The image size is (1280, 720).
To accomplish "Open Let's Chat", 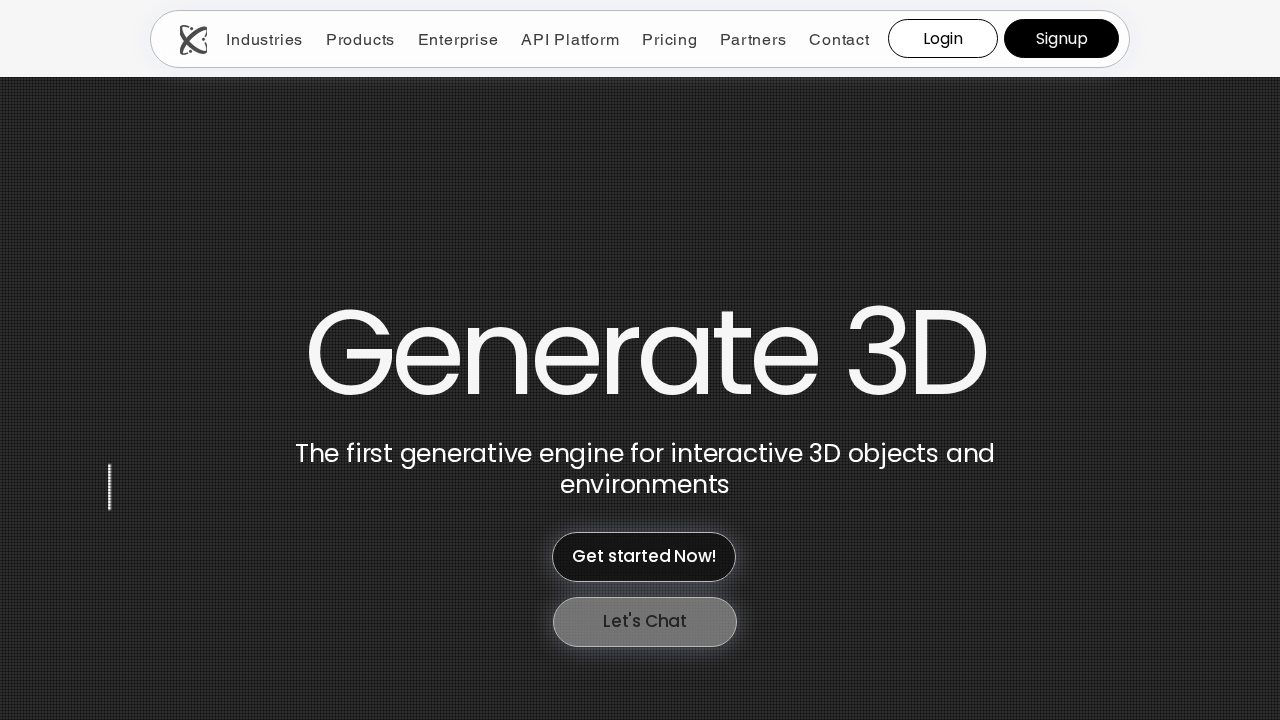I will pyautogui.click(x=644, y=621).
